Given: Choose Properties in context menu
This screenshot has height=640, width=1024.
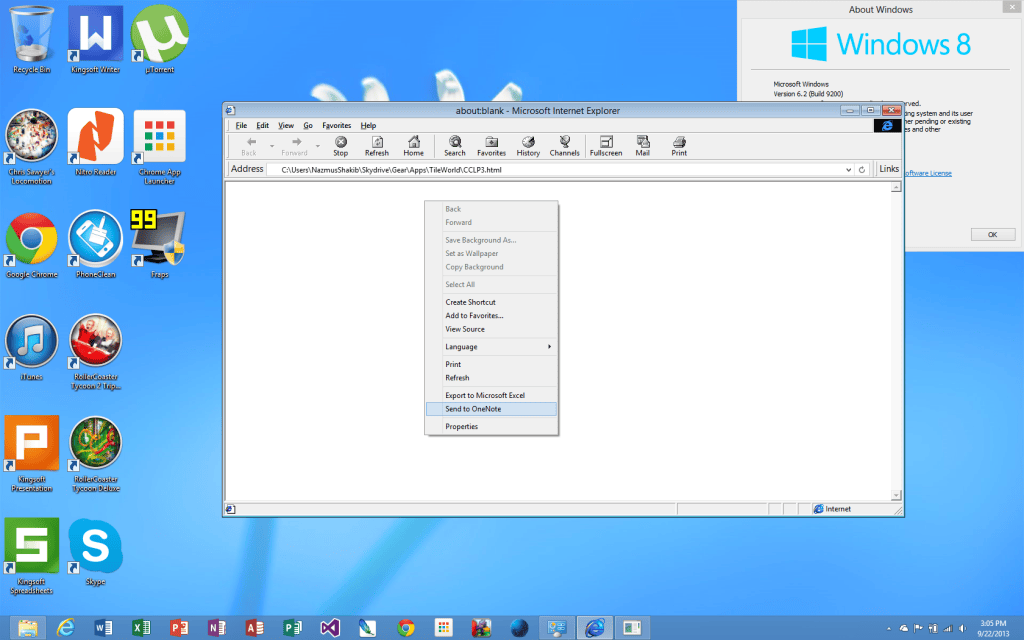Looking at the screenshot, I should pos(491,426).
